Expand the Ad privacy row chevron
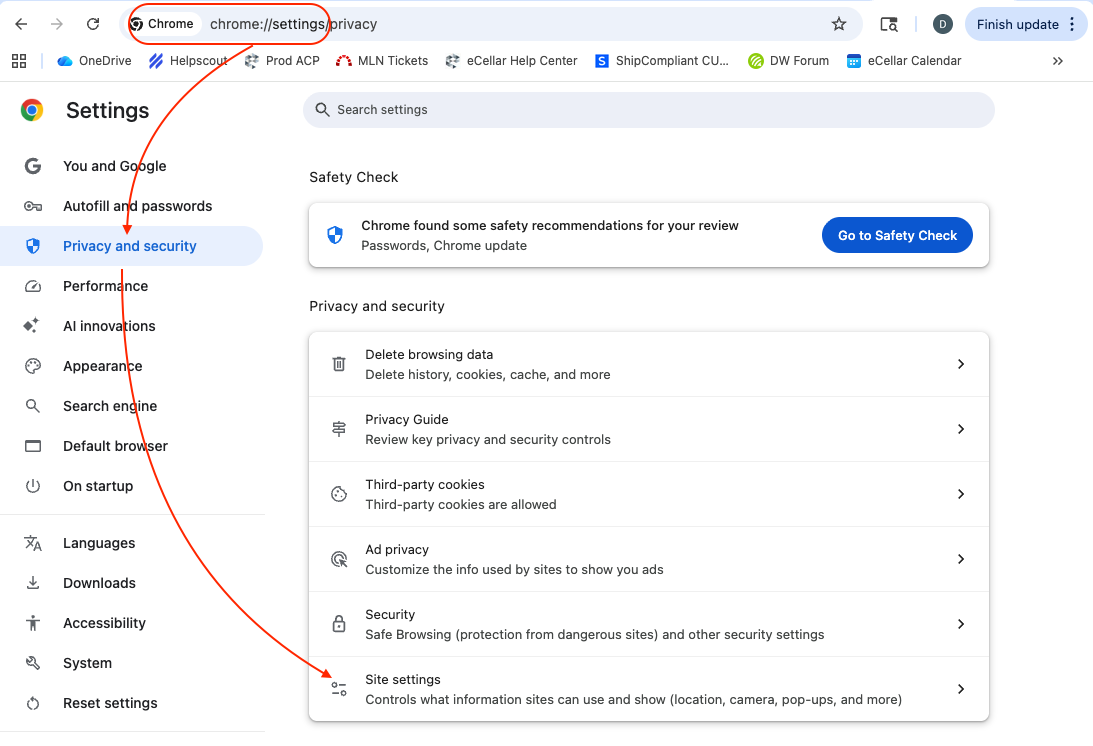This screenshot has height=746, width=1093. tap(960, 559)
